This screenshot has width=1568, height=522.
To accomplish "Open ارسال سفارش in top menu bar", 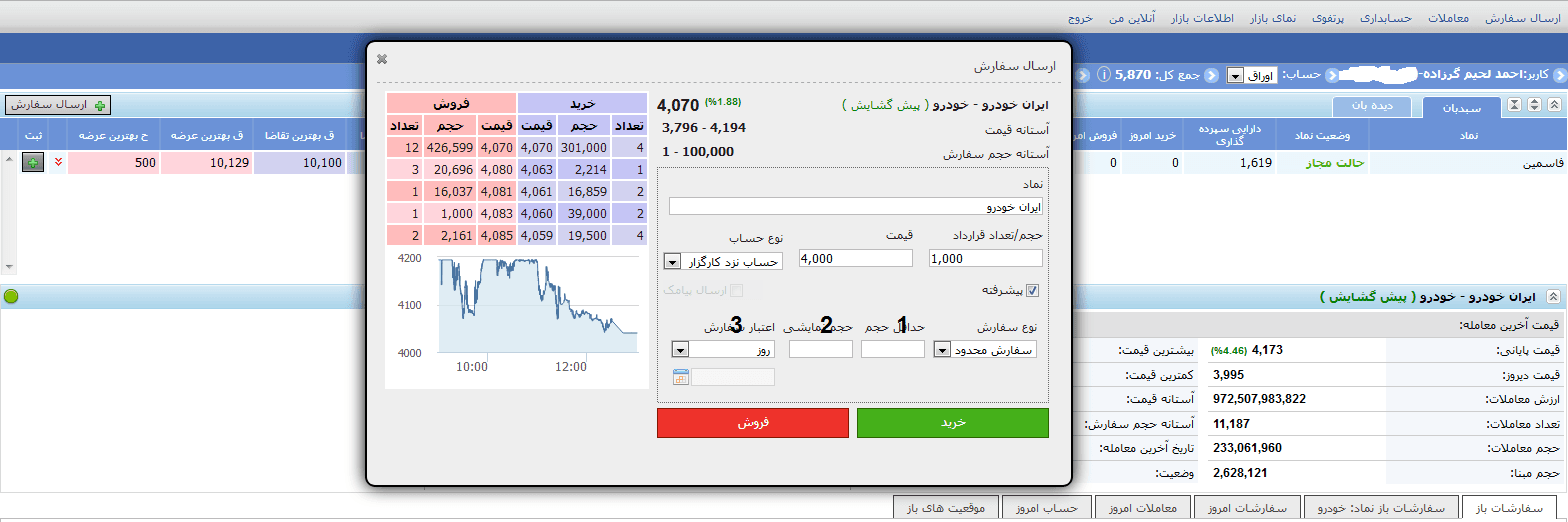I will pyautogui.click(x=1524, y=18).
